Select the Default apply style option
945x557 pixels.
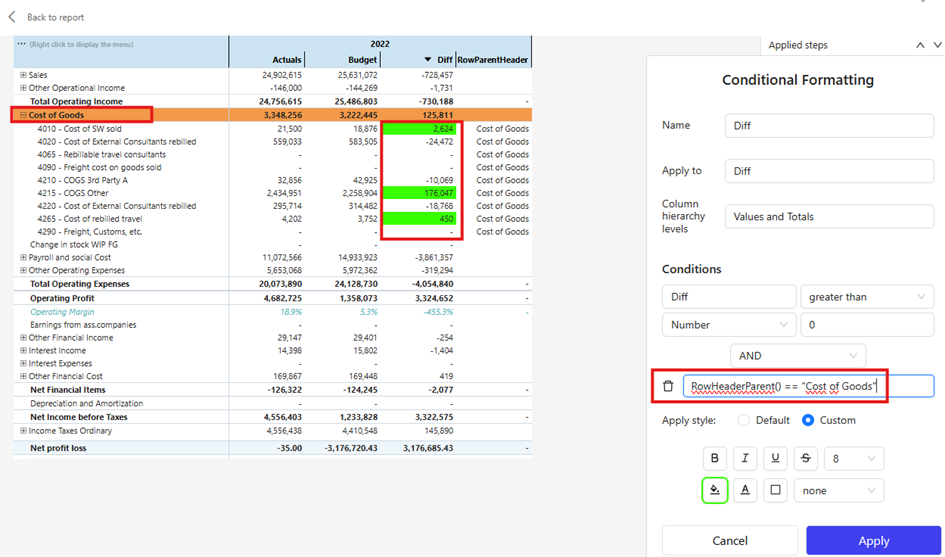click(744, 420)
